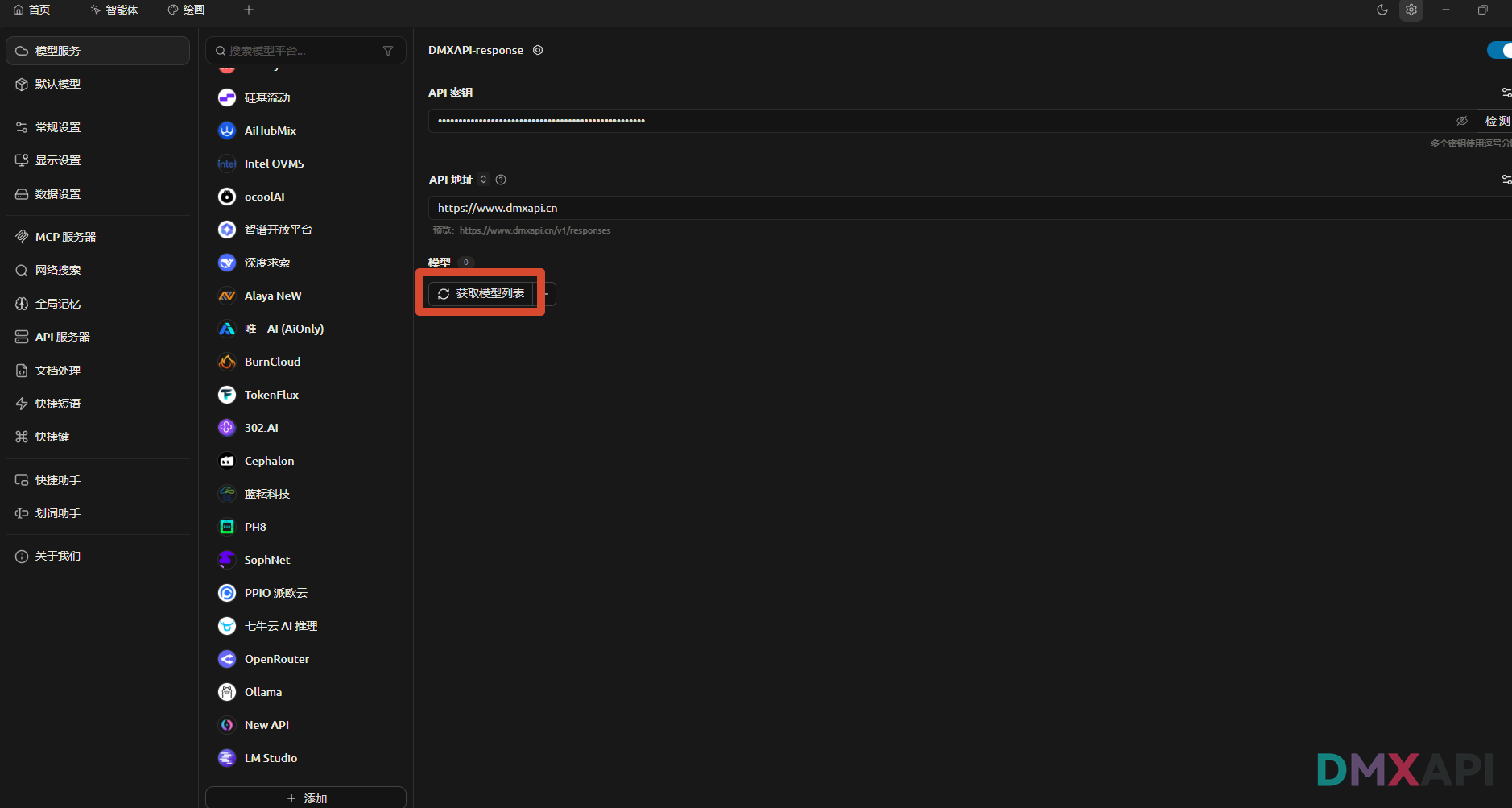Click the 获取模型列表 button
The height and width of the screenshot is (808, 1512).
[x=481, y=294]
